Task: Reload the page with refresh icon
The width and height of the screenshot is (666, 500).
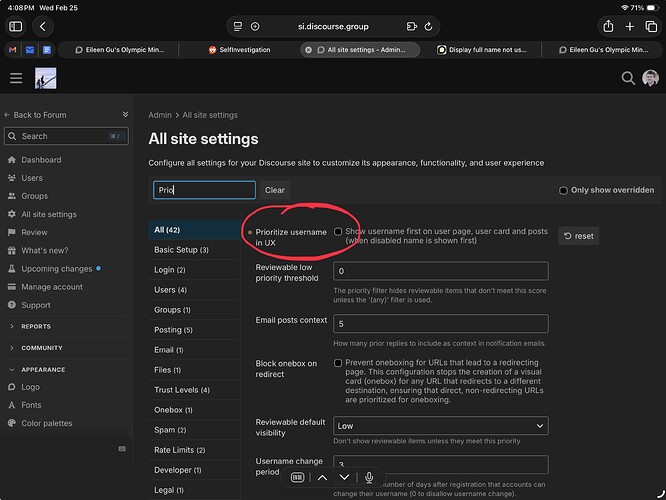Action: 428,26
